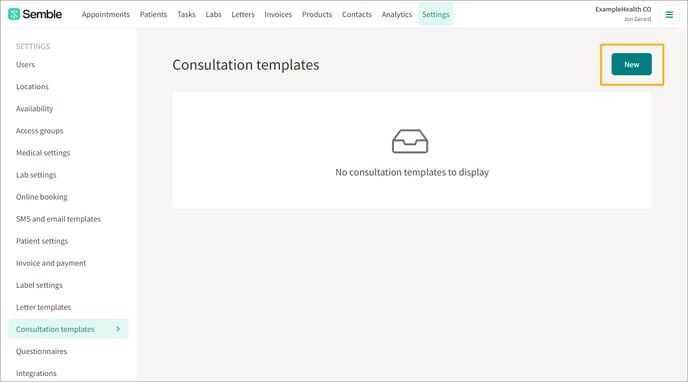Open the Appointments tab
The image size is (688, 382).
point(106,14)
